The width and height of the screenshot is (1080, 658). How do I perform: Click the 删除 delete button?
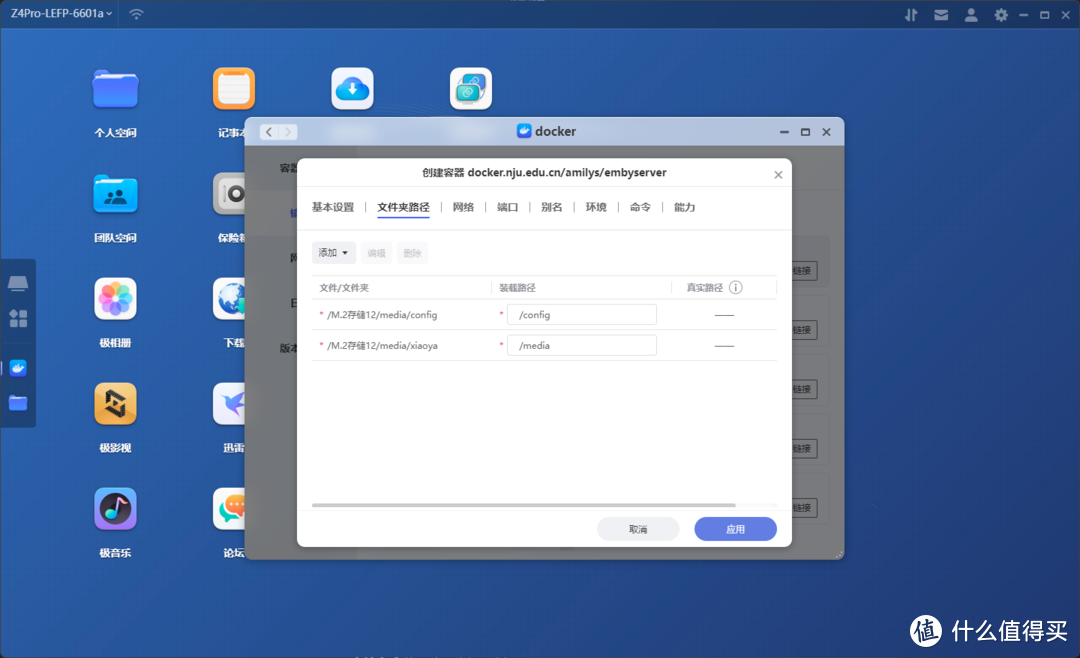point(412,253)
